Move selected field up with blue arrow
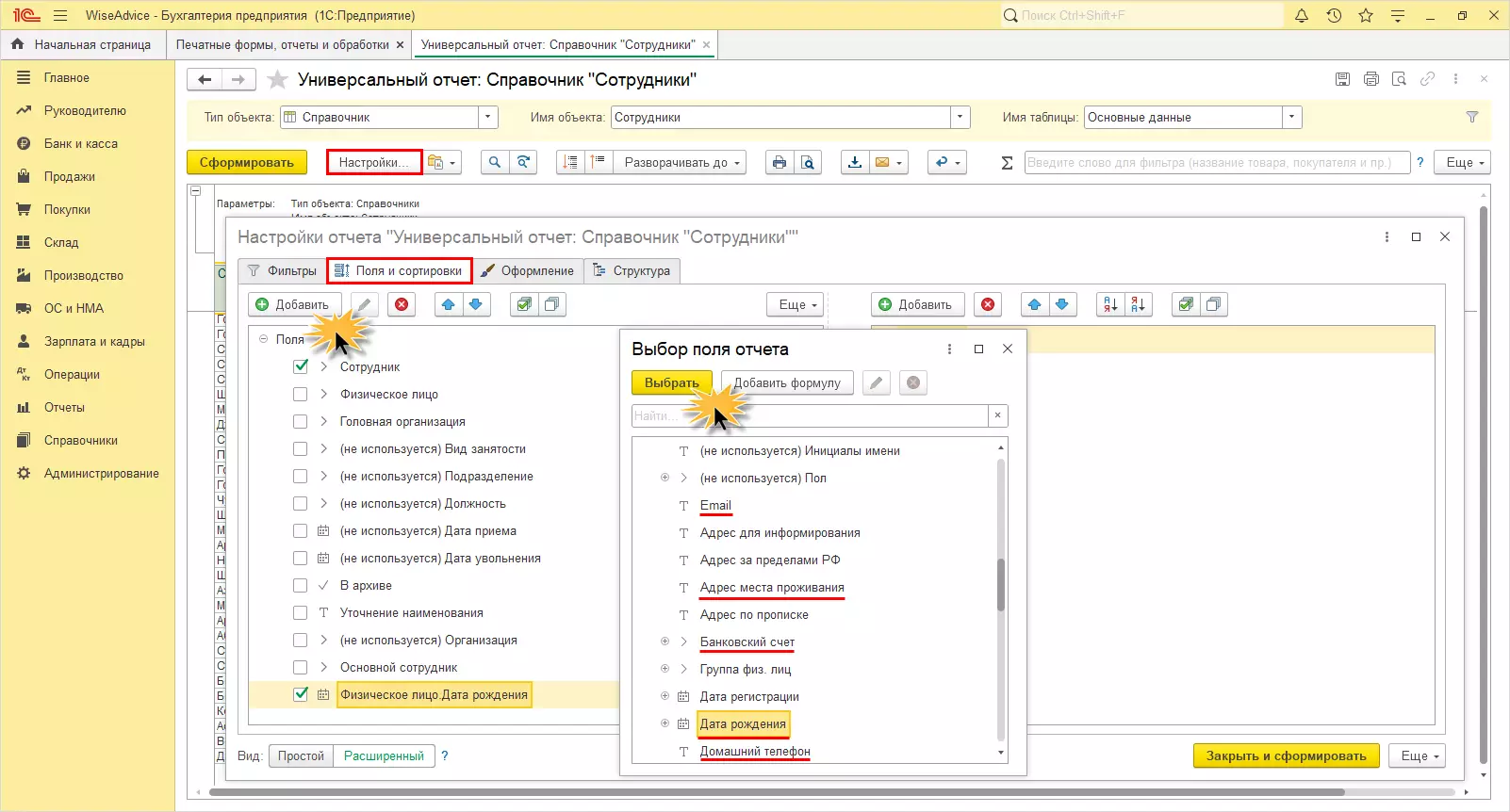This screenshot has height=812, width=1510. click(449, 304)
